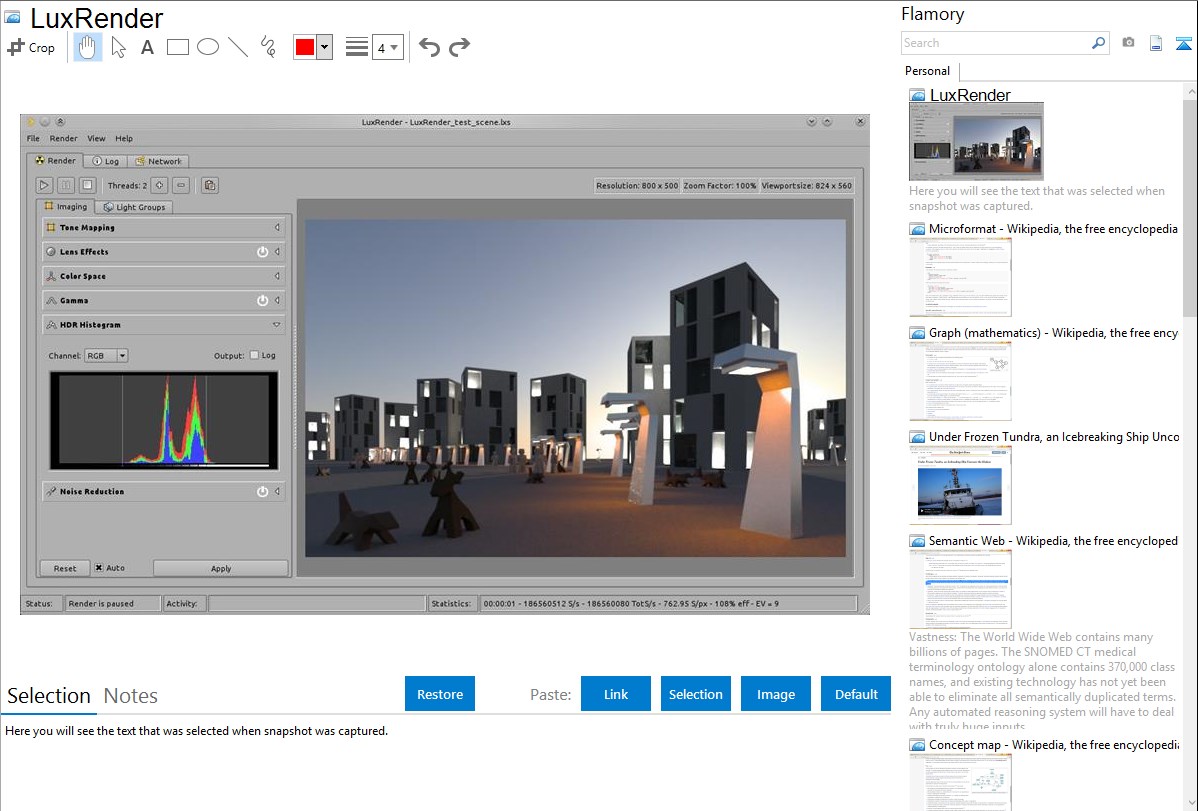Click the Default paste button
Image resolution: width=1198 pixels, height=811 pixels.
[x=856, y=694]
